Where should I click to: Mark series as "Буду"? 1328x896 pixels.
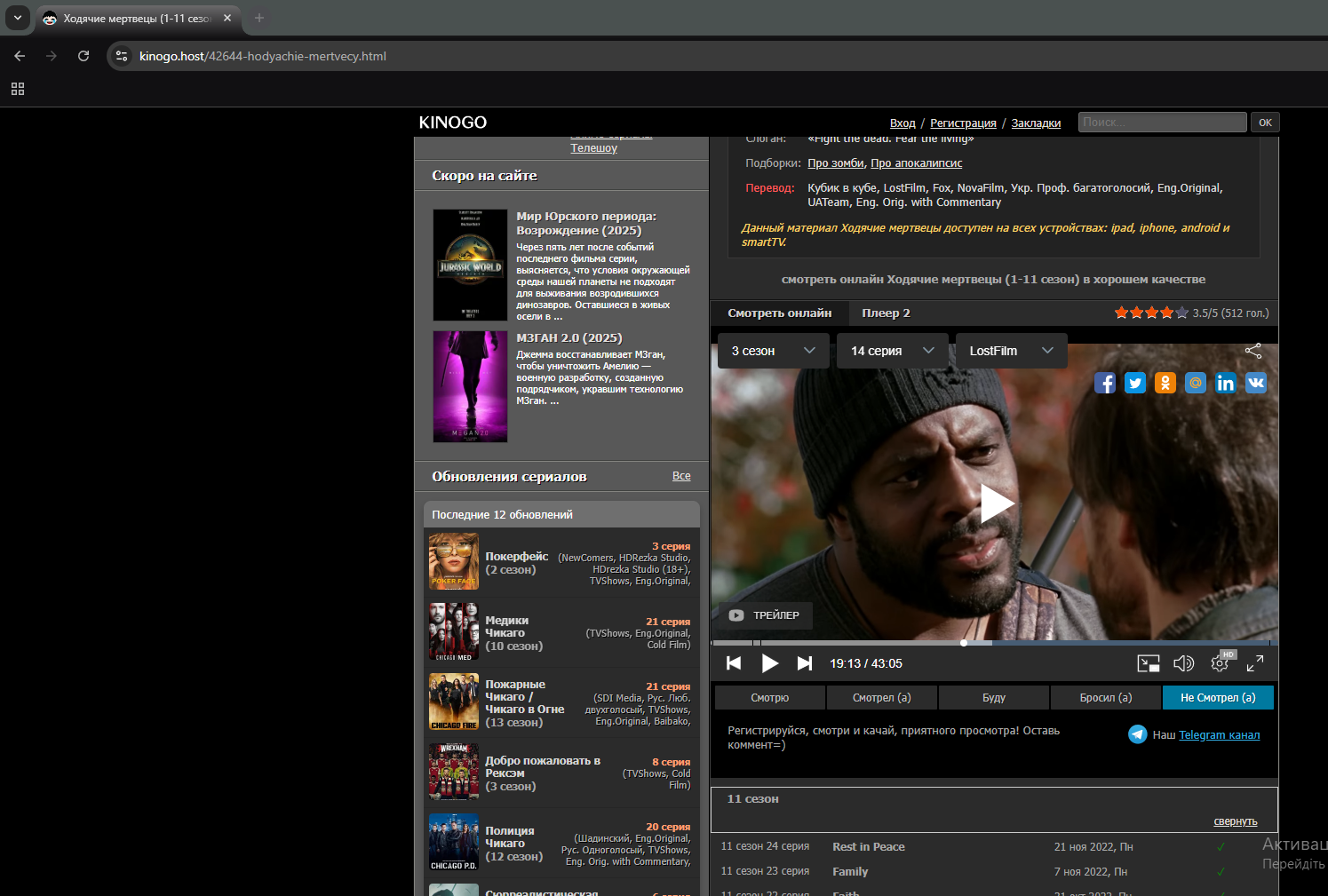pyautogui.click(x=994, y=698)
